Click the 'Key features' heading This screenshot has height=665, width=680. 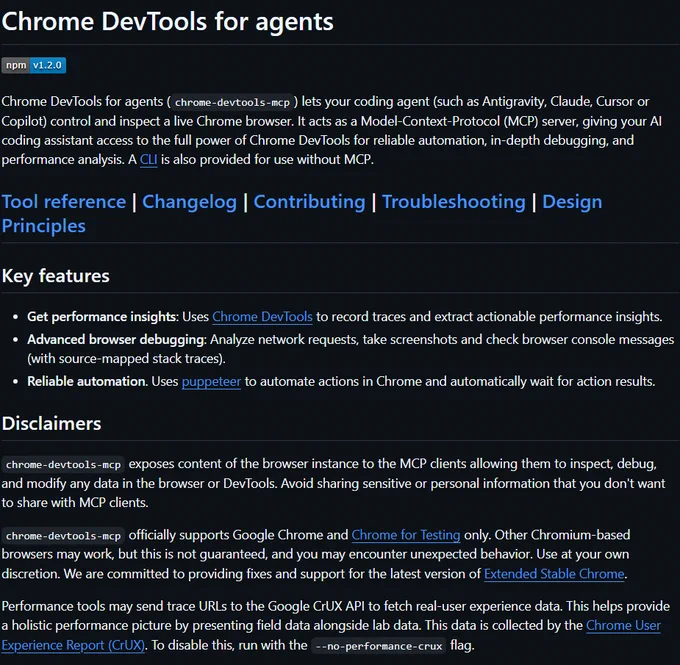pyautogui.click(x=56, y=276)
